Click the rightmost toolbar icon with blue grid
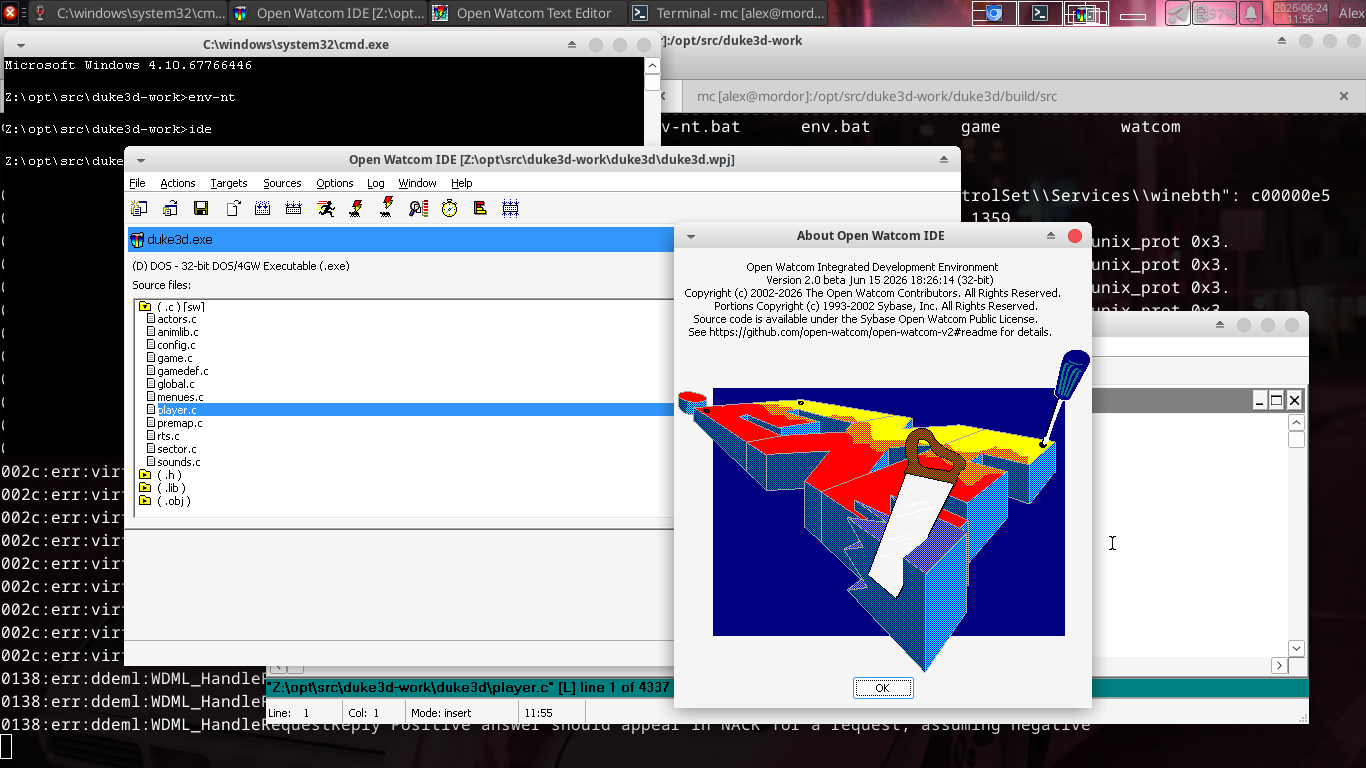 coord(511,208)
